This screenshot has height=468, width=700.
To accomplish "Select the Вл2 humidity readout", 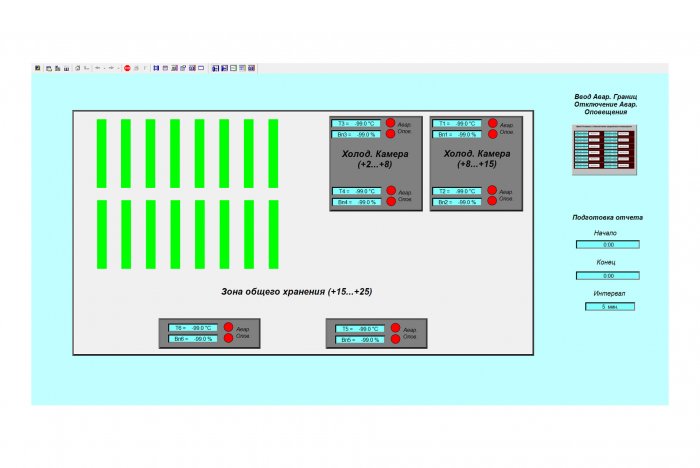I will [457, 202].
